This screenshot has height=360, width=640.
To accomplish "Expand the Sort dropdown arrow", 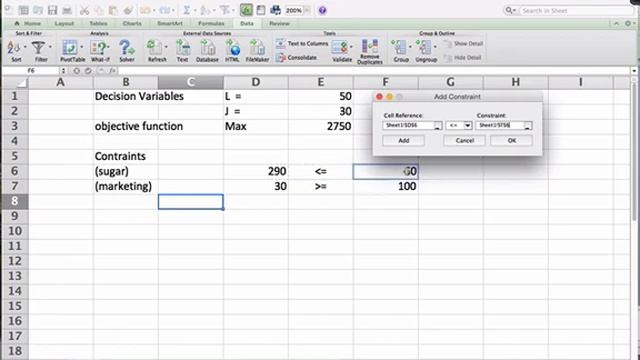I will pyautogui.click(x=25, y=47).
